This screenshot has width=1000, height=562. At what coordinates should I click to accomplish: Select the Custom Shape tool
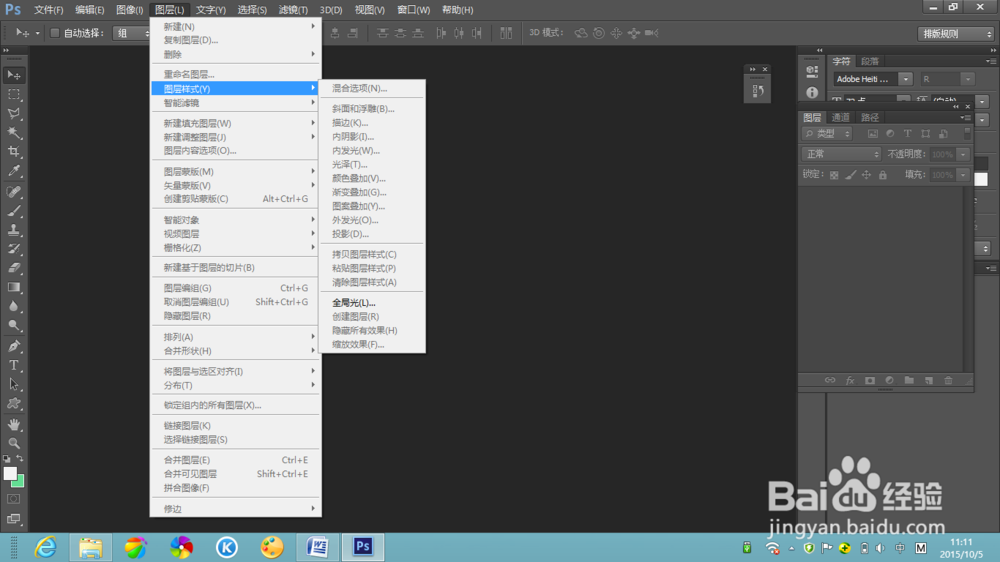(13, 403)
